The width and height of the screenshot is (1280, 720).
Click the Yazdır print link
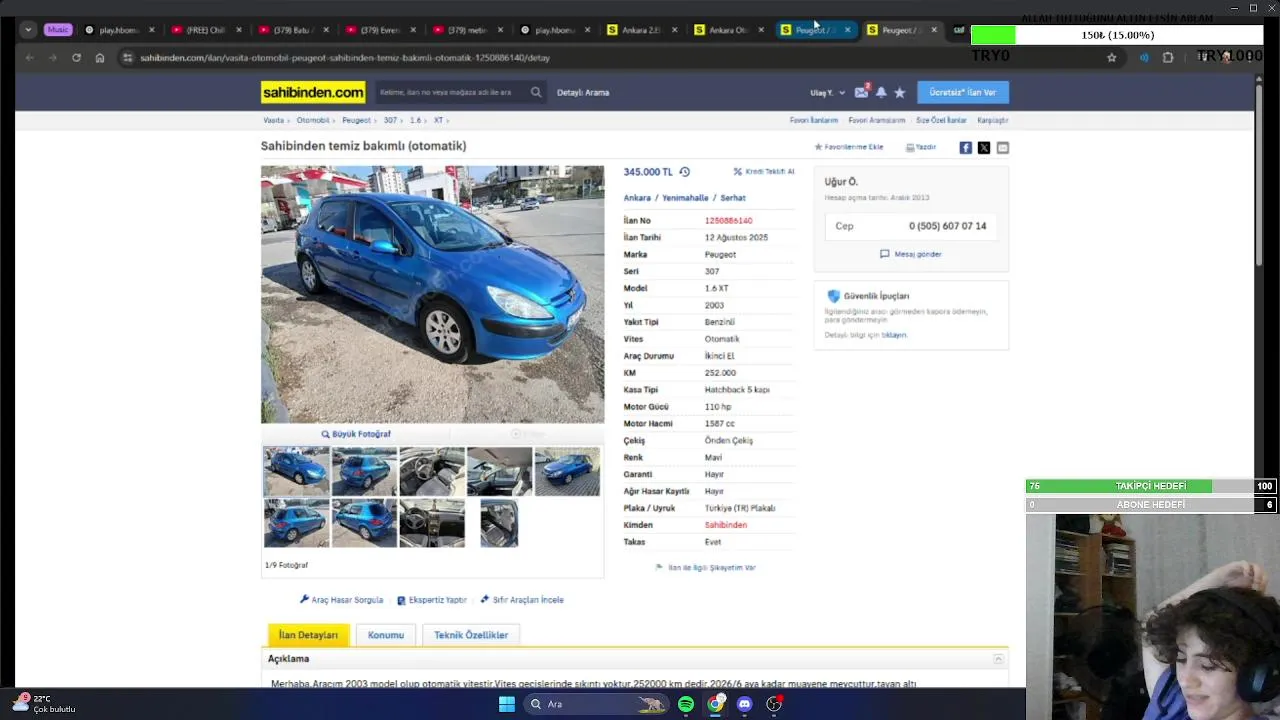pos(921,147)
